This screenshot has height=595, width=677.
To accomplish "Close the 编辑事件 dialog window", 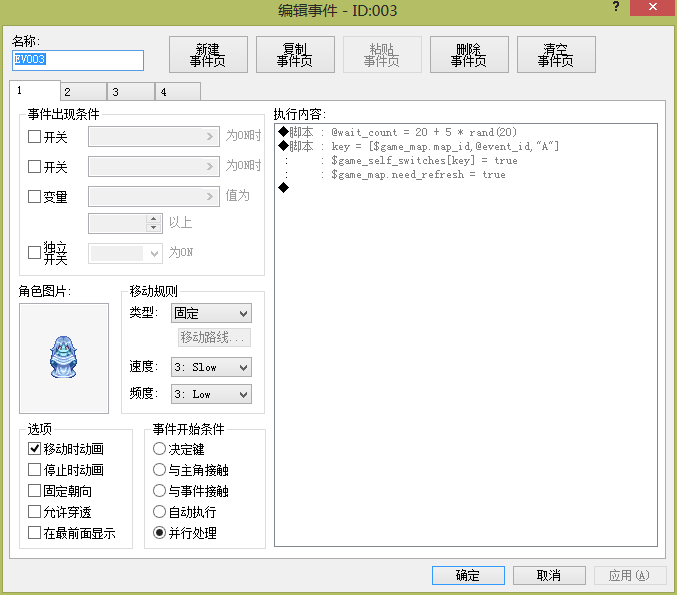I will pyautogui.click(x=652, y=7).
